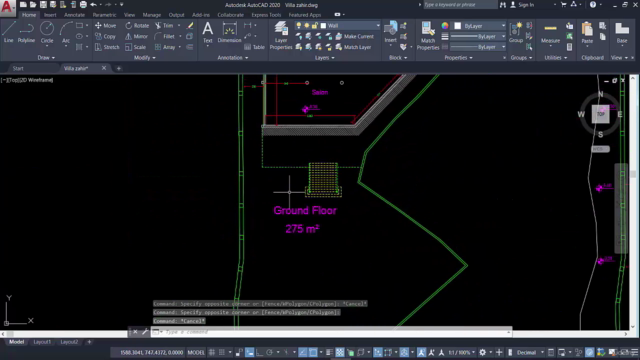Add a new drawing tab
The height and width of the screenshot is (360, 640).
(119, 68)
